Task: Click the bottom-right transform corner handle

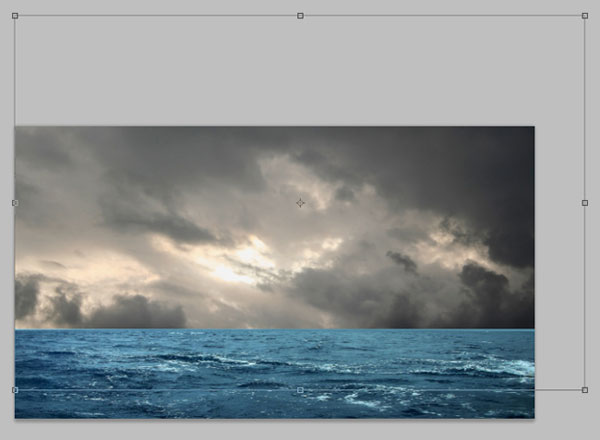Action: tap(585, 390)
